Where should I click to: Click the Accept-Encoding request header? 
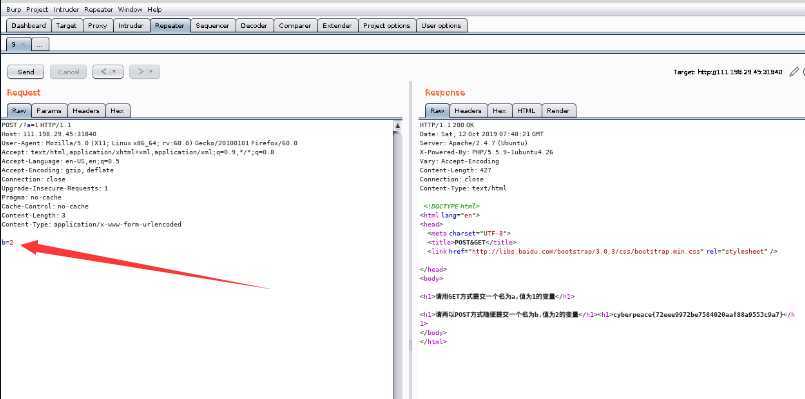(58, 170)
